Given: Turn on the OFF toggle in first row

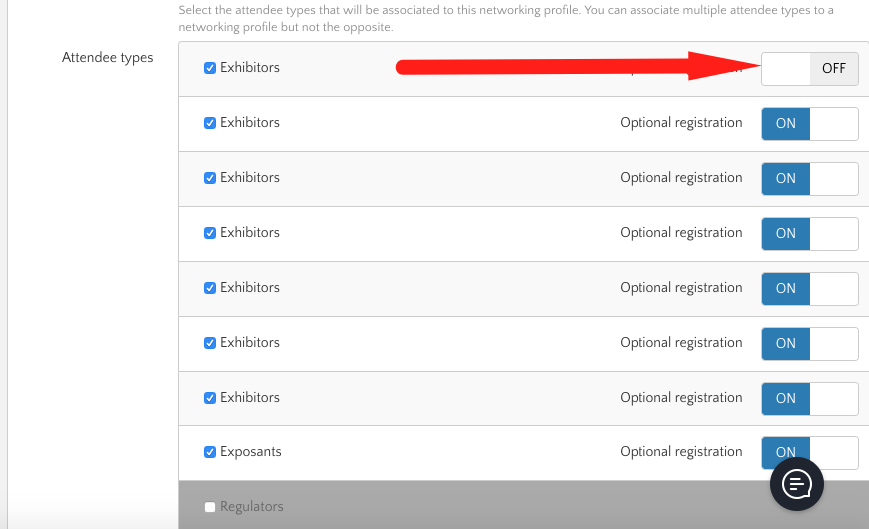Looking at the screenshot, I should 809,69.
